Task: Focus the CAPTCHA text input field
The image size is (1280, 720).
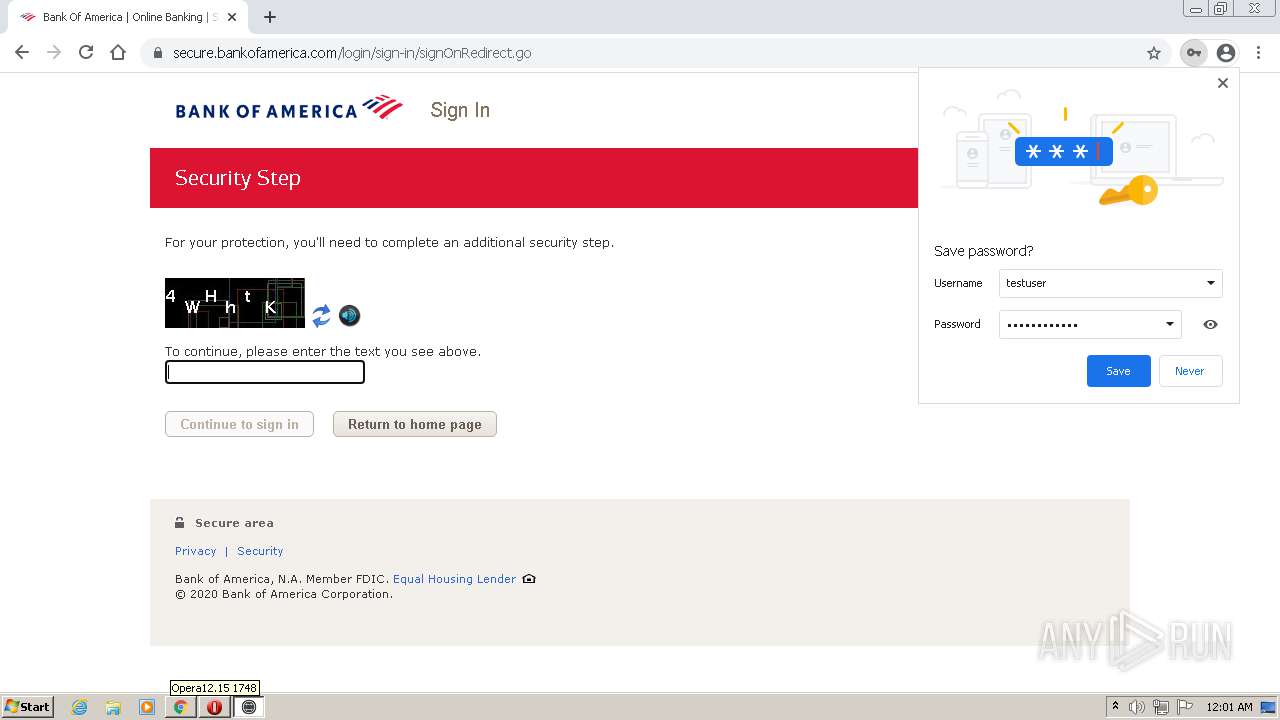Action: pos(265,372)
